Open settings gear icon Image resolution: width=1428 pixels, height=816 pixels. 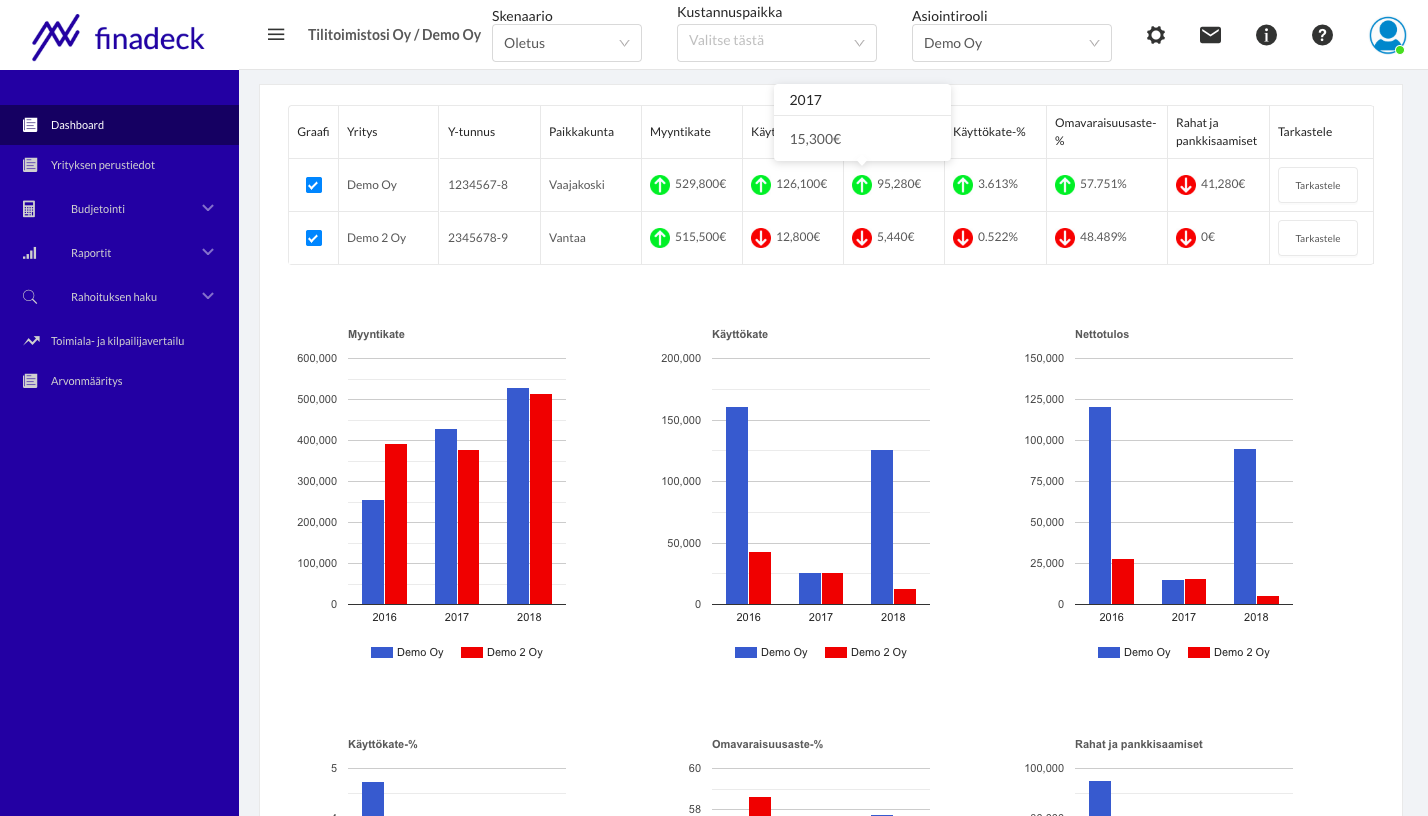[1156, 35]
